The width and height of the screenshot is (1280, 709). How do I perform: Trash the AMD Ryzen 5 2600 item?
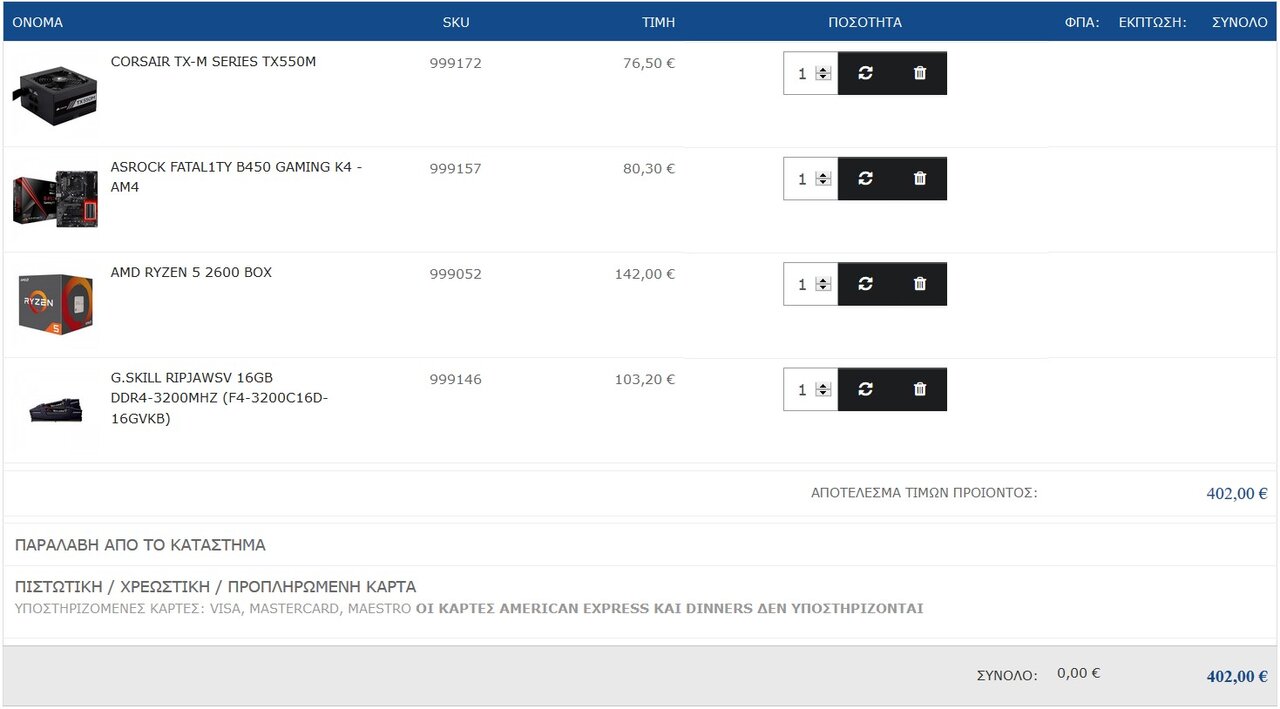[x=920, y=284]
